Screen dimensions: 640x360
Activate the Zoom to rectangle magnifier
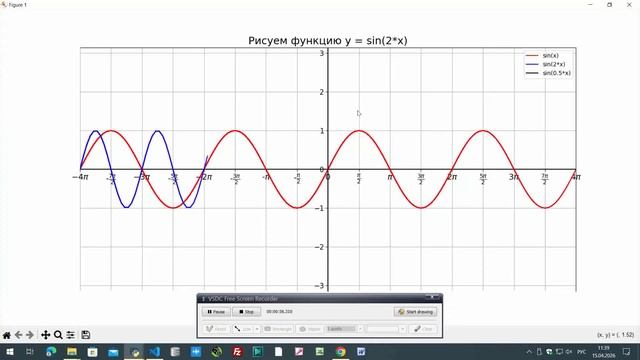click(58, 335)
